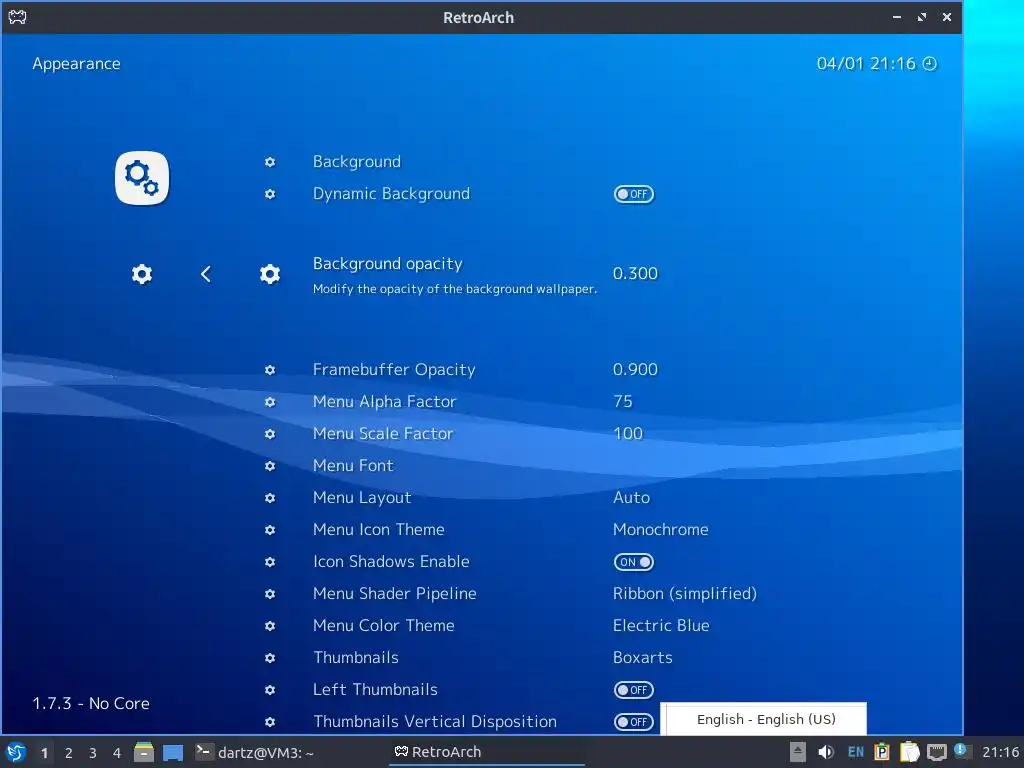Select the Background opacity entry
This screenshot has height=768, width=1024.
tap(387, 264)
